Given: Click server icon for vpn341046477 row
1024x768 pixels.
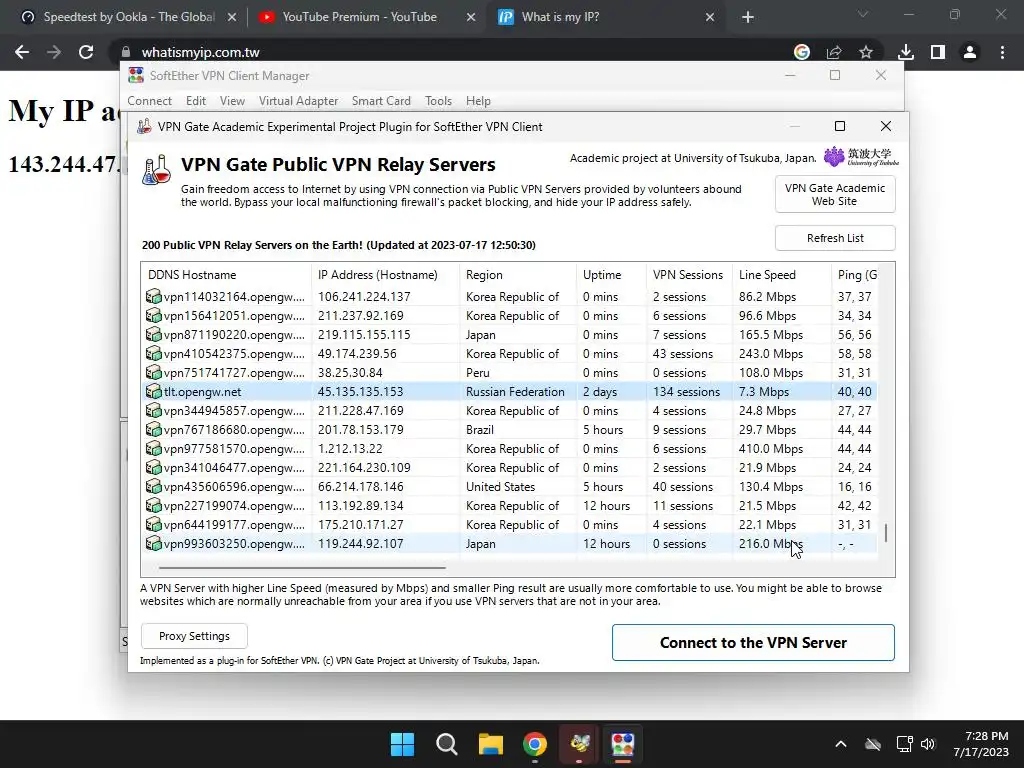Looking at the screenshot, I should pyautogui.click(x=153, y=467).
